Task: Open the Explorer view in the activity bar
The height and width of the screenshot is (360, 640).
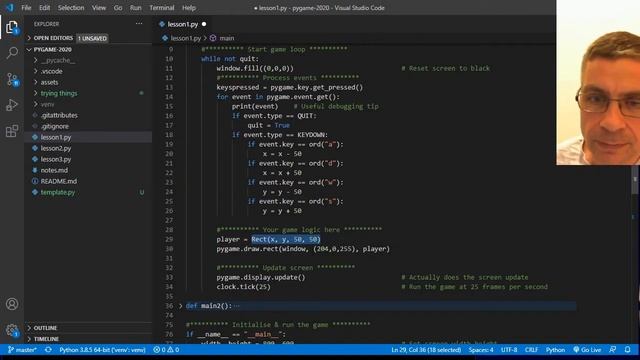Action: pyautogui.click(x=12, y=27)
